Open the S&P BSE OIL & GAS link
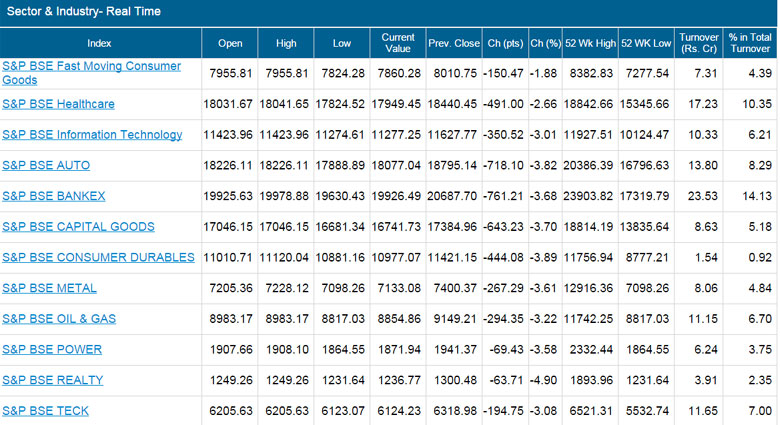Screen dimensions: 780x425 pos(59,319)
